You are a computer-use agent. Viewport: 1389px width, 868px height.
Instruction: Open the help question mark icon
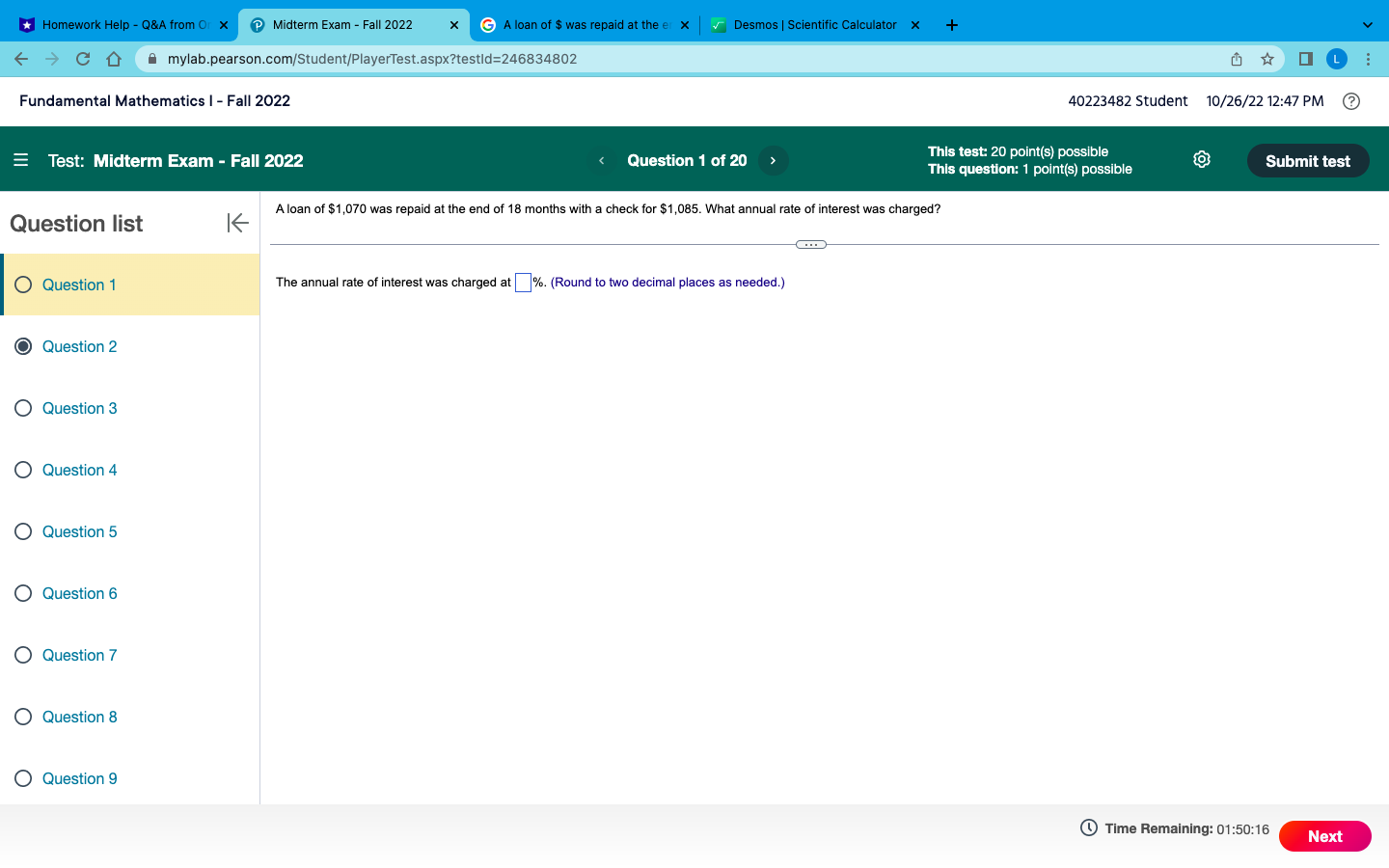pyautogui.click(x=1350, y=100)
